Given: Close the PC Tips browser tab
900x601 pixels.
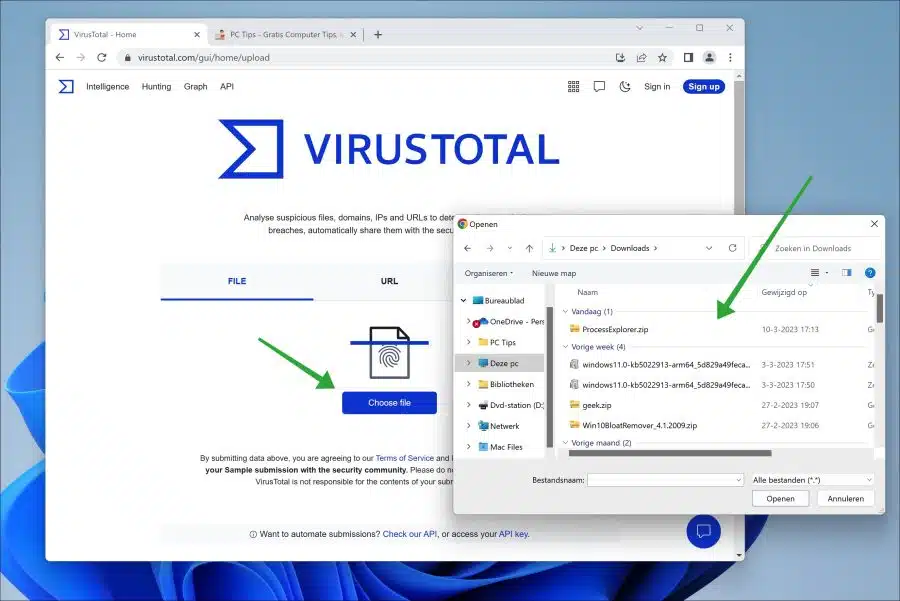Looking at the screenshot, I should click(353, 34).
